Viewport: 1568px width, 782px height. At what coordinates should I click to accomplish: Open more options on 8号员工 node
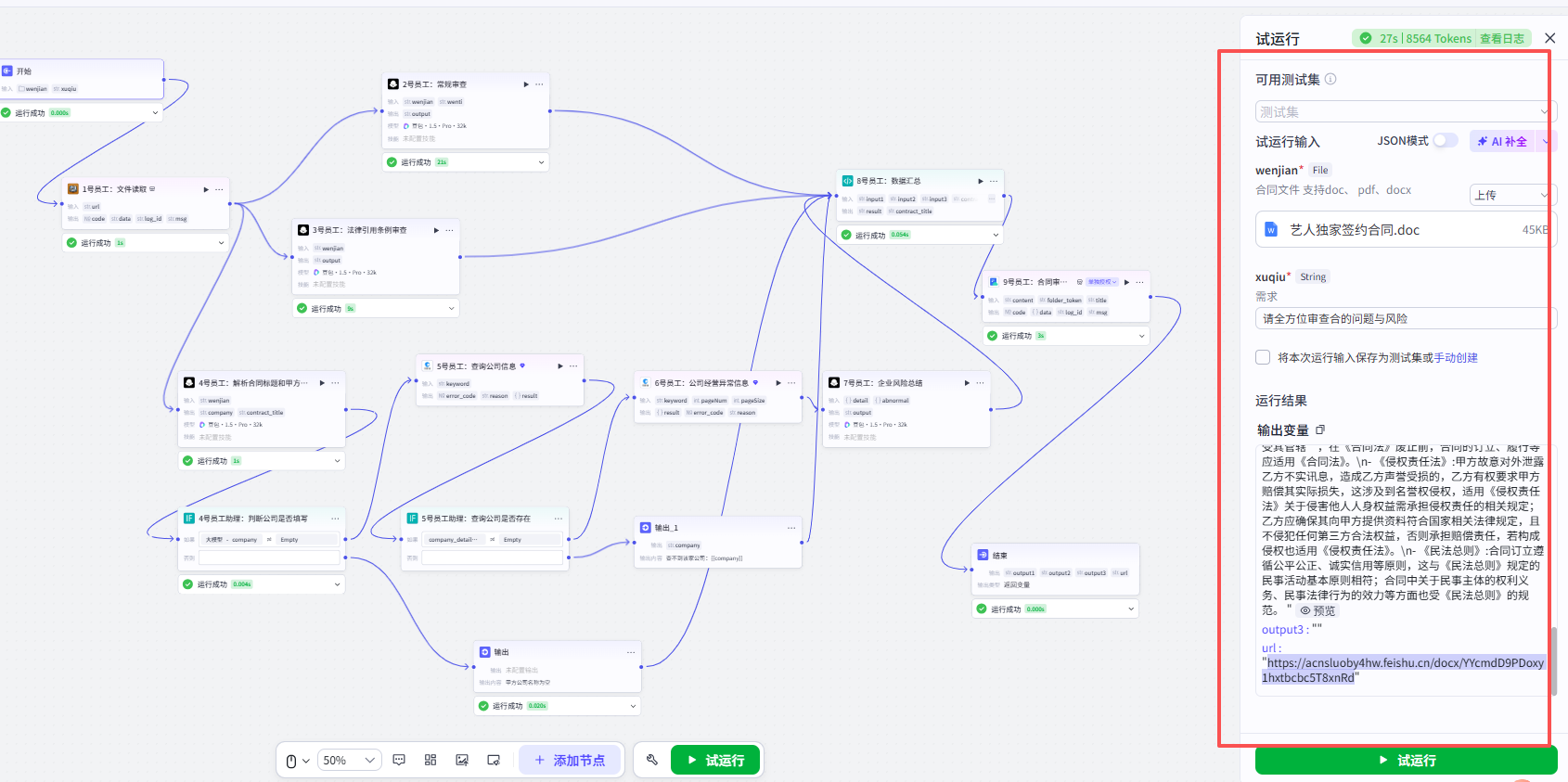[x=994, y=181]
